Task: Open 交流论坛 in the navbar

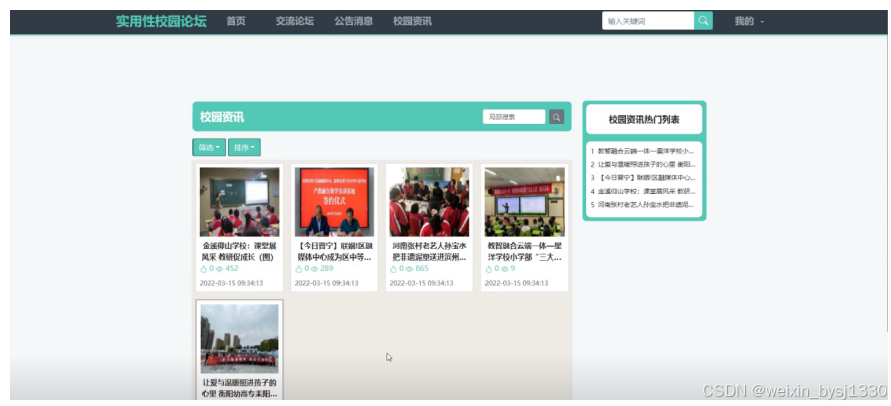Action: 294,22
